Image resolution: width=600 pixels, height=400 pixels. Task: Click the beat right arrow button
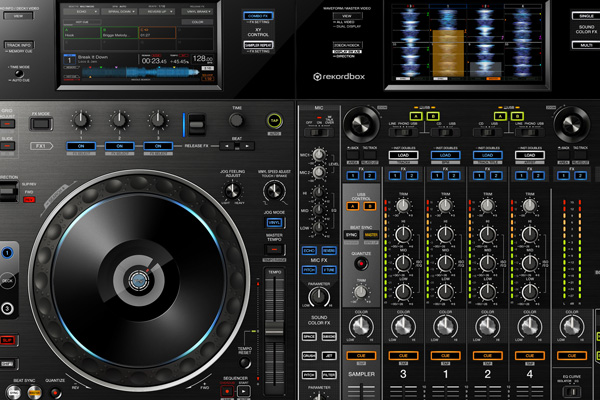coord(247,146)
